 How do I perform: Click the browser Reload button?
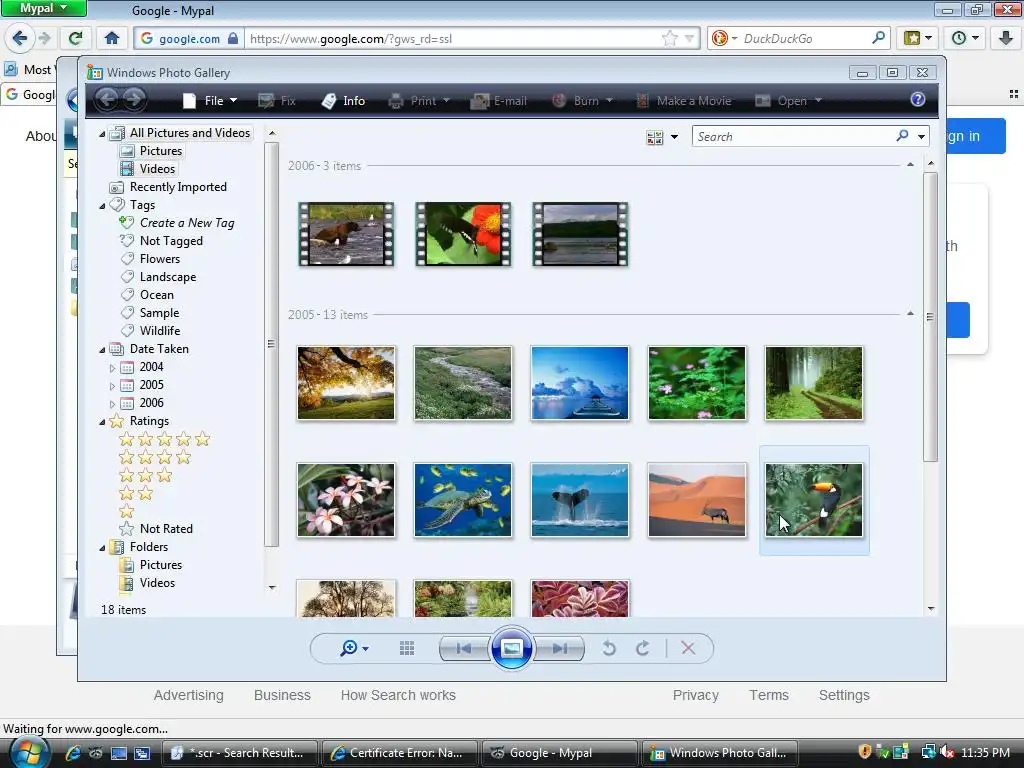(75, 38)
